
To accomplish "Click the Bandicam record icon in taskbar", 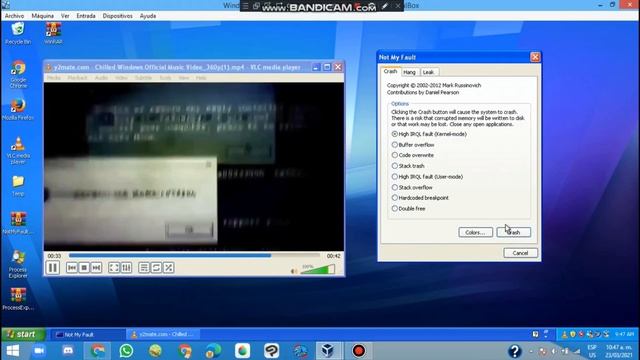I will click(x=358, y=351).
